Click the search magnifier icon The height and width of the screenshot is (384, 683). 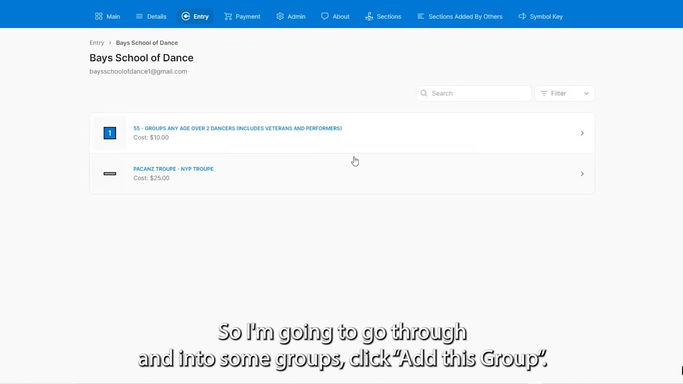[x=424, y=93]
